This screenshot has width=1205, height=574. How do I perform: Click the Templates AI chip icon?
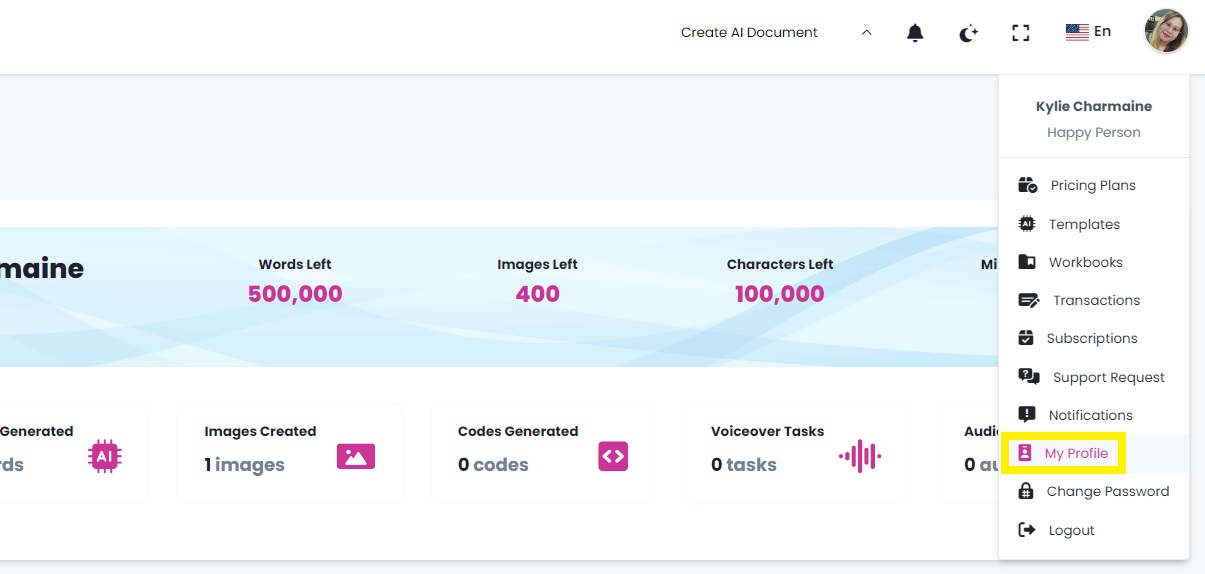[x=1027, y=224]
